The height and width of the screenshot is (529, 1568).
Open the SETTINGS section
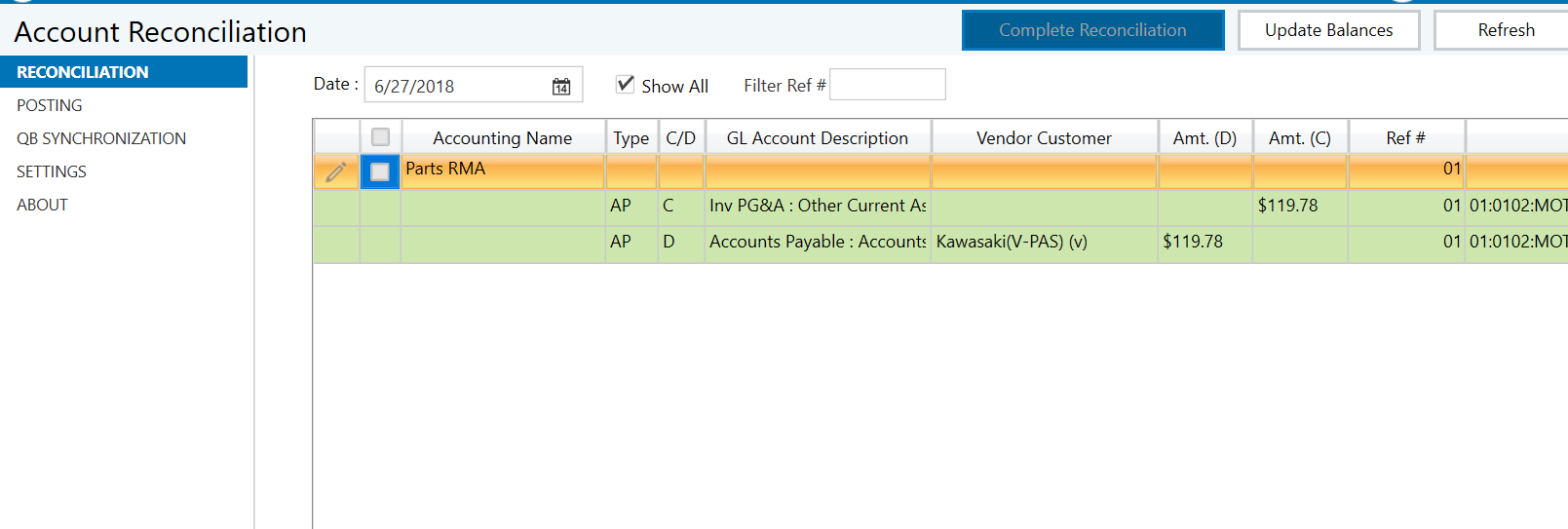pyautogui.click(x=52, y=171)
